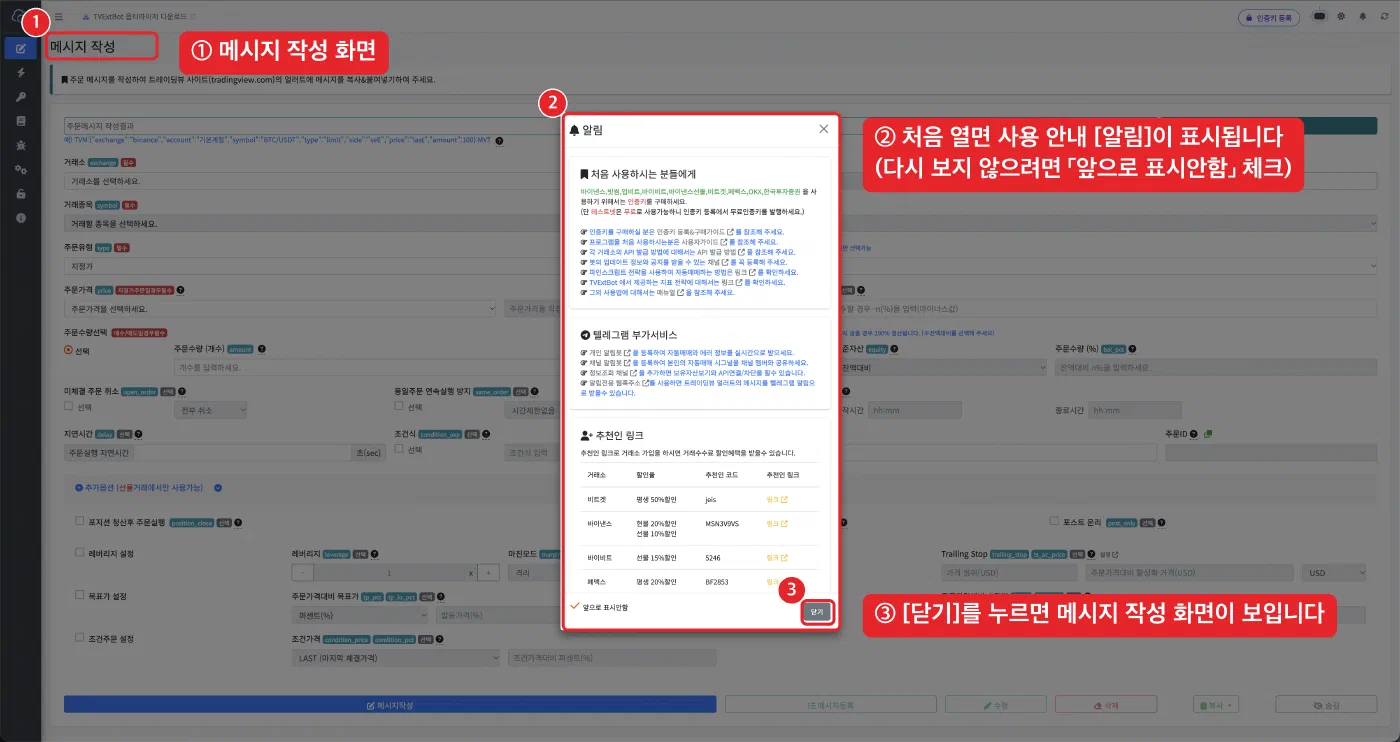1400x742 pixels.
Task: Click help icon beside 지연시간 label
Action: point(138,434)
